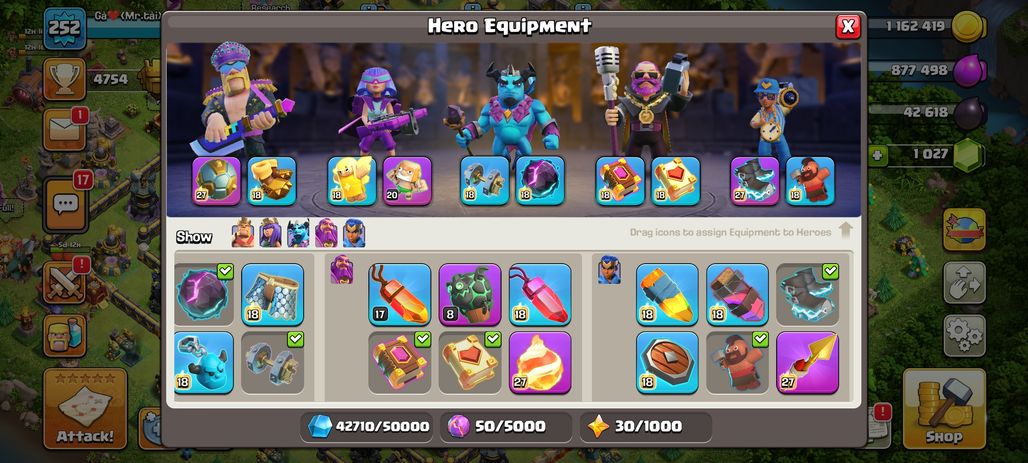The image size is (1028, 463).
Task: Choose the Rocket Spear equipment level 27
Action: click(807, 362)
